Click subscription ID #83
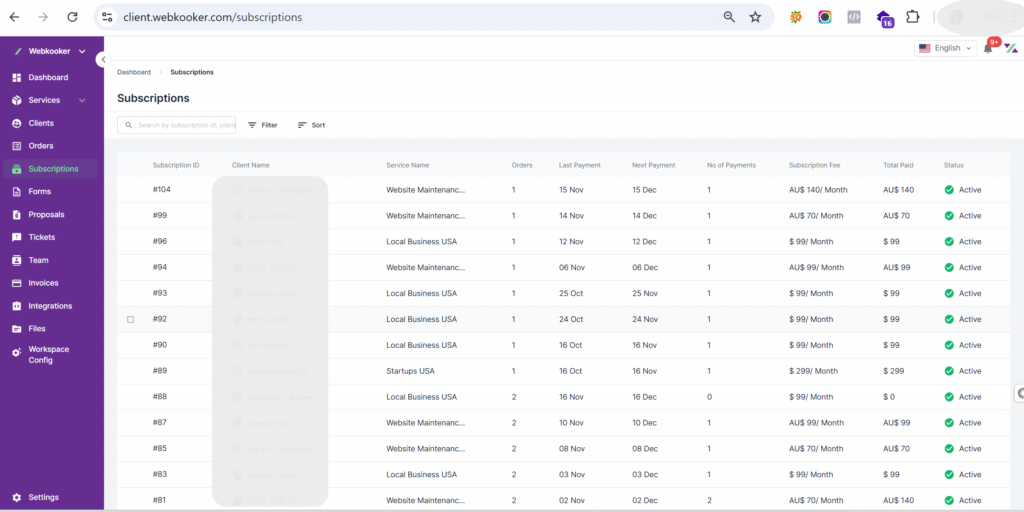The image size is (1024, 512). (x=159, y=474)
